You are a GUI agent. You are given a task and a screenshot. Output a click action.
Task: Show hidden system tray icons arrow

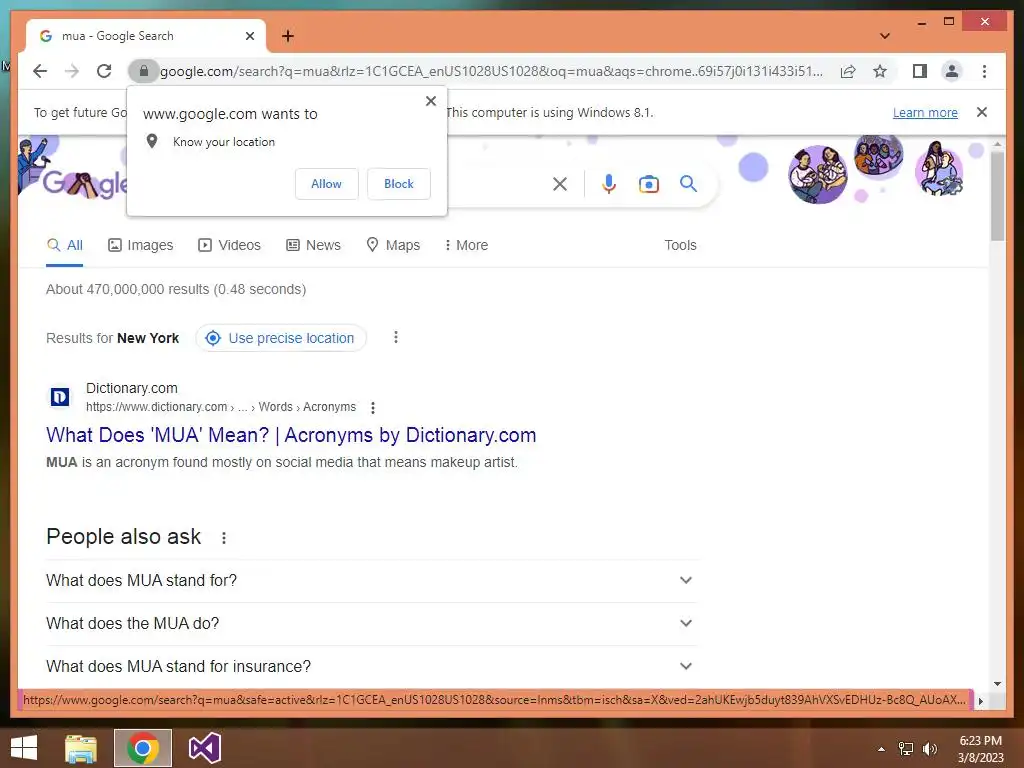(882, 749)
